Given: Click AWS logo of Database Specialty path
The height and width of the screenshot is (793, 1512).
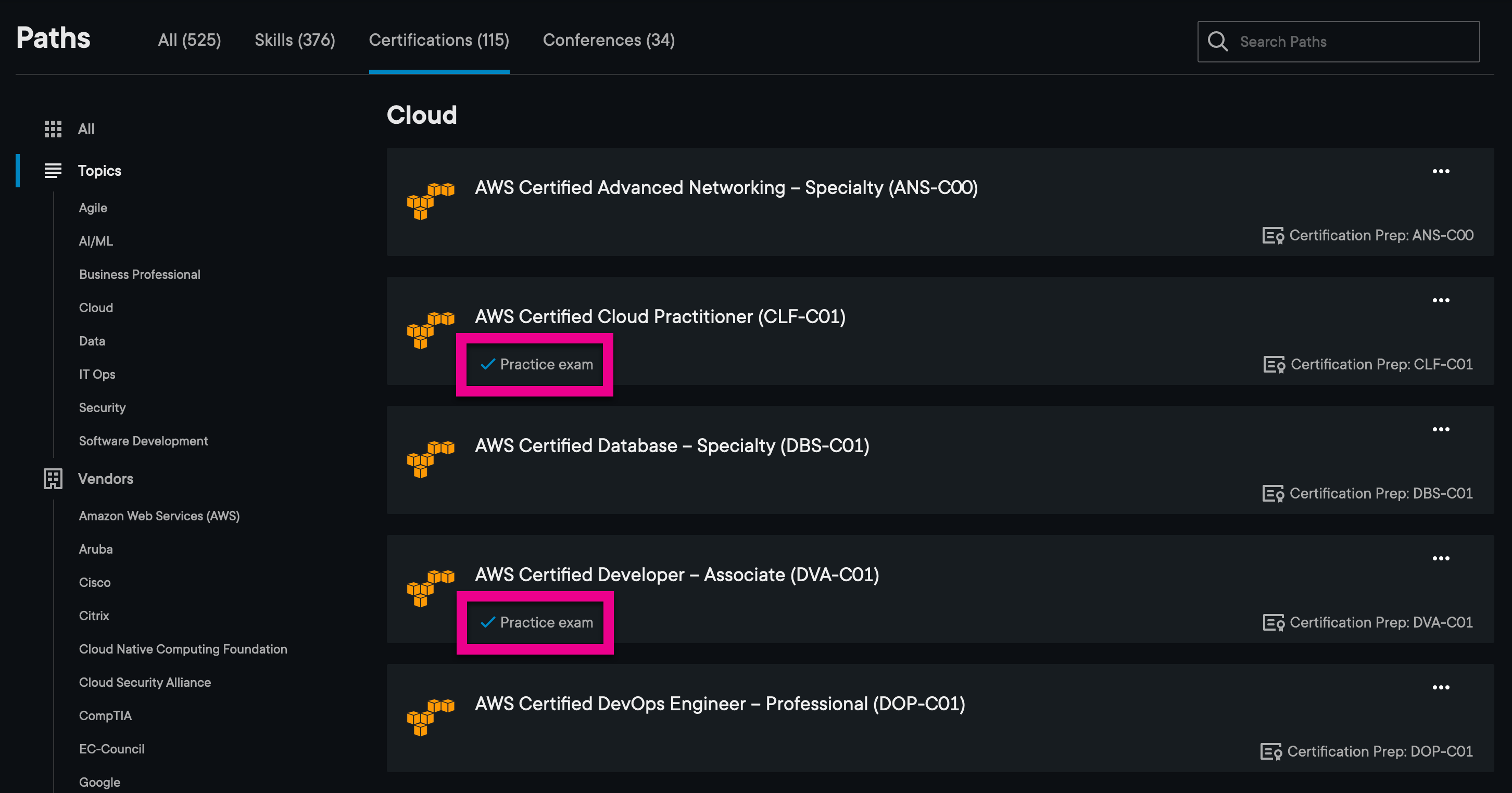Looking at the screenshot, I should pos(430,459).
